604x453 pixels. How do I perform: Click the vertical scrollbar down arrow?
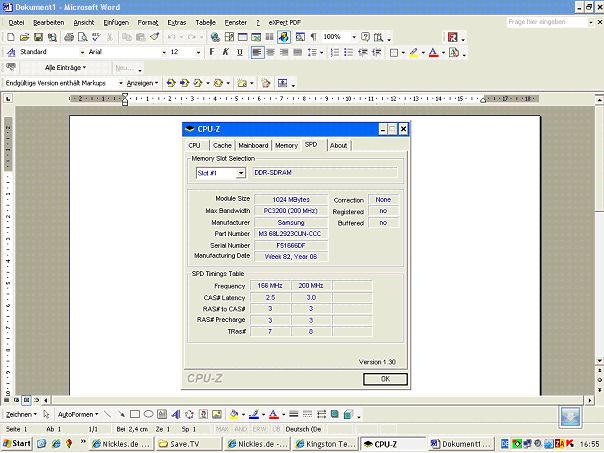pyautogui.click(x=599, y=361)
